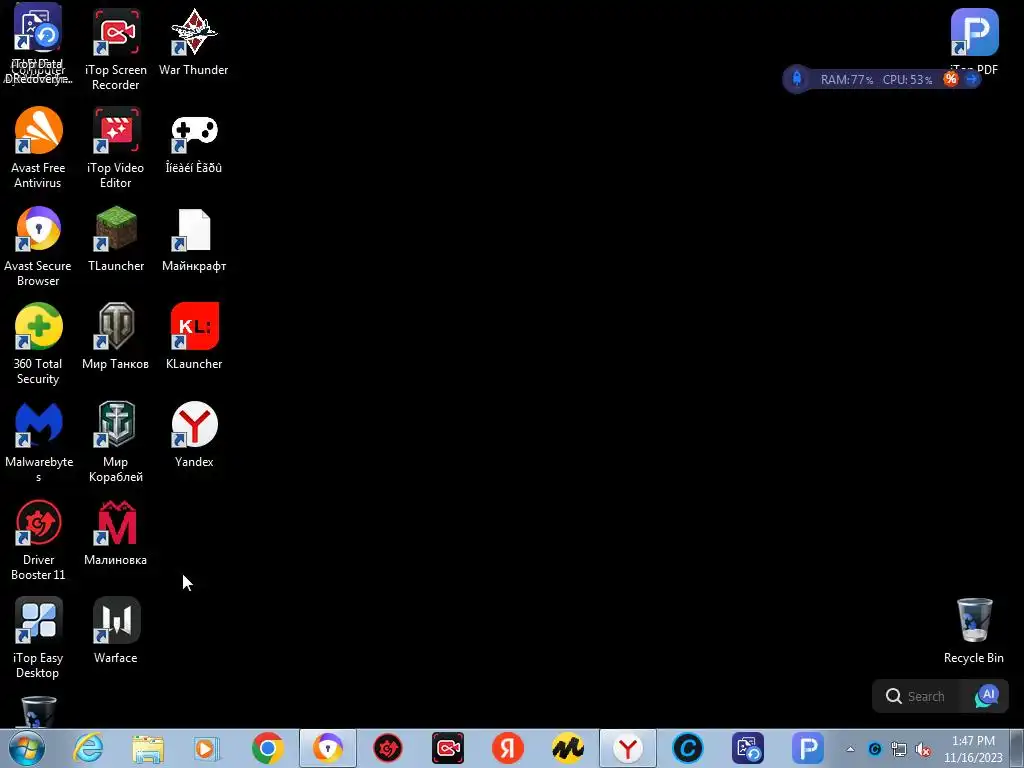Screen dimensions: 1024x768
Task: Click the blue arrow in performance widget
Action: (972, 79)
